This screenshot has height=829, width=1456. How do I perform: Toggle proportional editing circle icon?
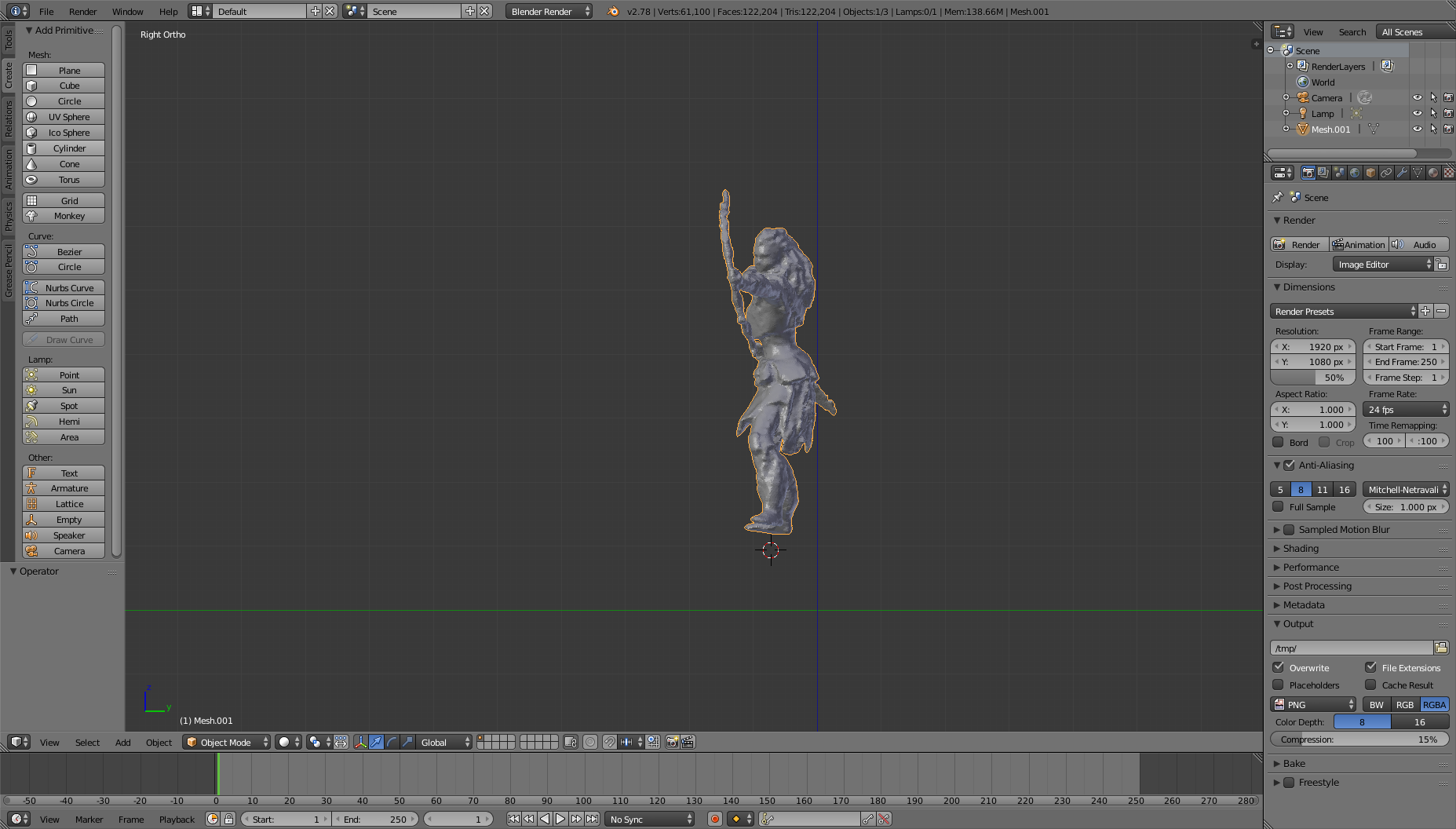pyautogui.click(x=590, y=742)
